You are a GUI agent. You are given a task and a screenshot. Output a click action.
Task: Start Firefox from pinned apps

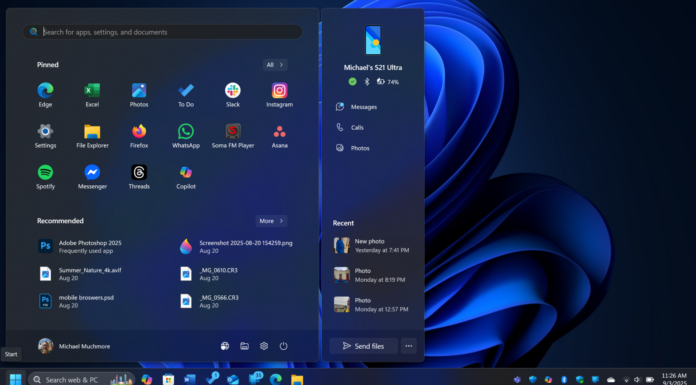coord(139,135)
